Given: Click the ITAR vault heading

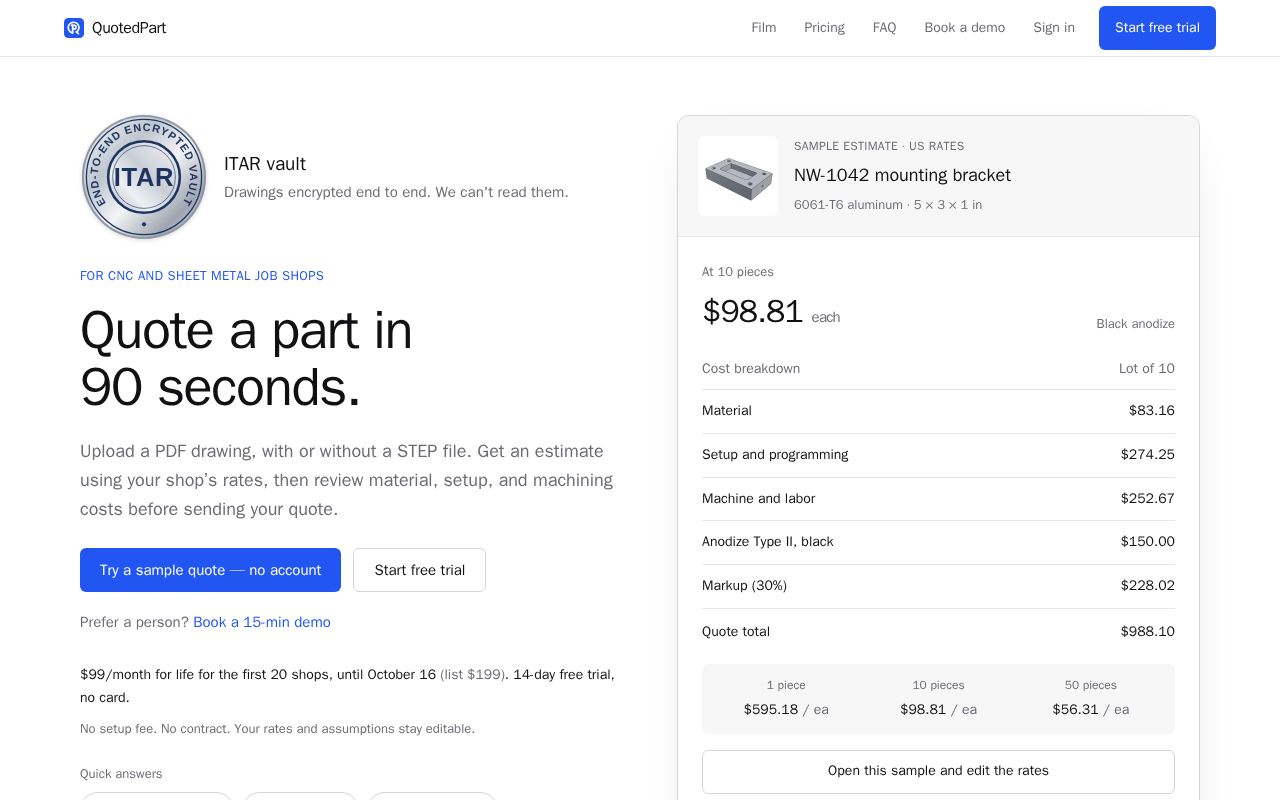Looking at the screenshot, I should click(x=265, y=164).
